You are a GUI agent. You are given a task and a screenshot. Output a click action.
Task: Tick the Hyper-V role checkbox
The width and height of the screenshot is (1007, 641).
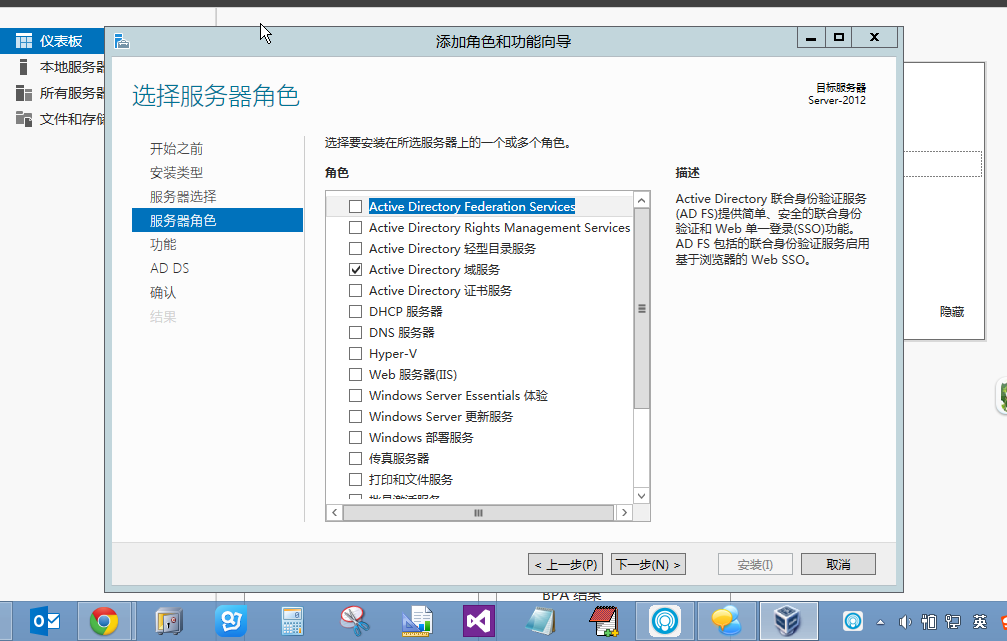[x=355, y=353]
